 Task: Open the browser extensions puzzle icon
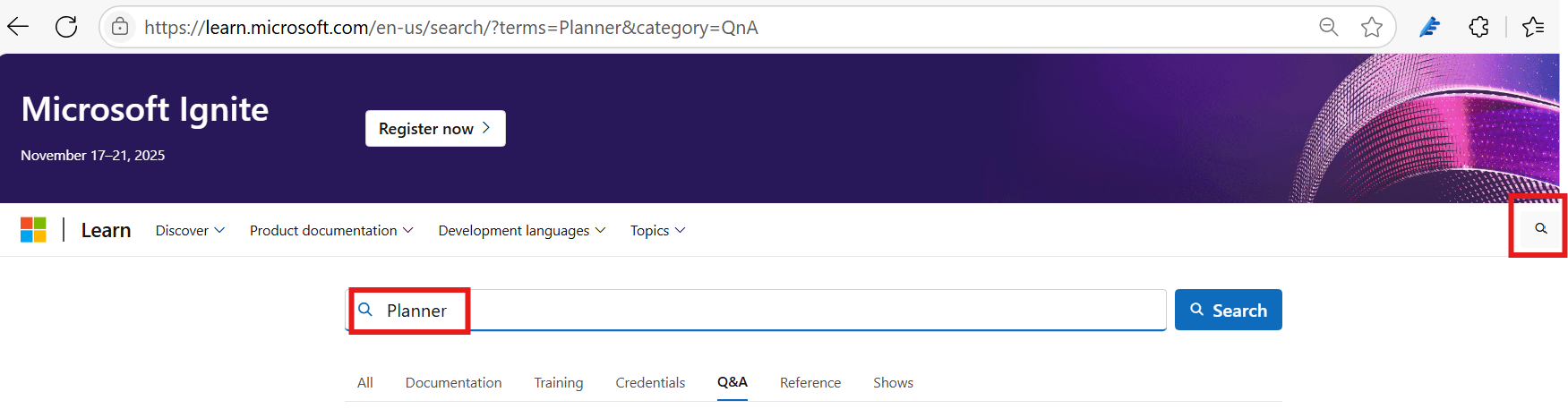1478,27
